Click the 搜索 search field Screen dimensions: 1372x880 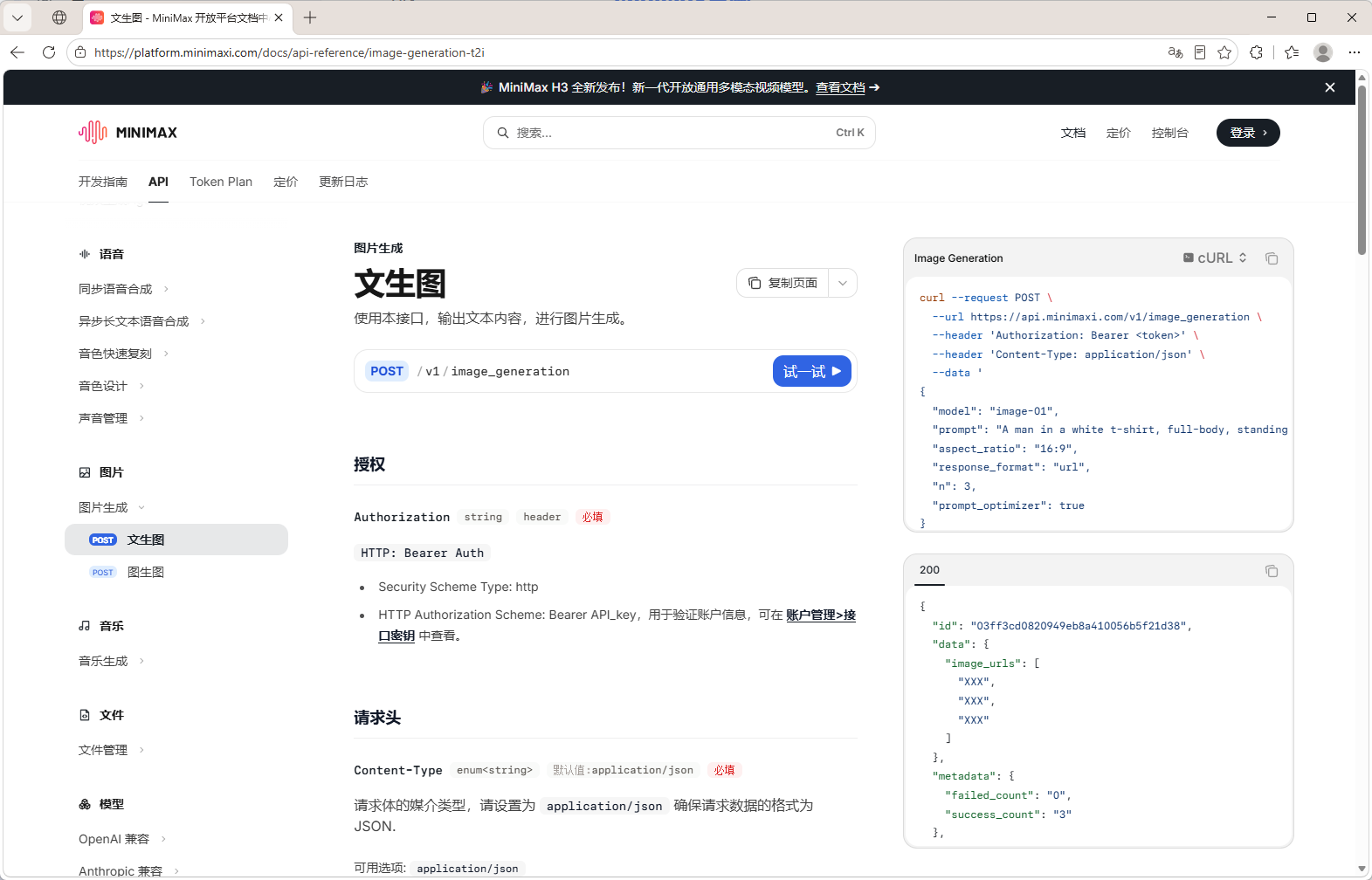point(679,133)
